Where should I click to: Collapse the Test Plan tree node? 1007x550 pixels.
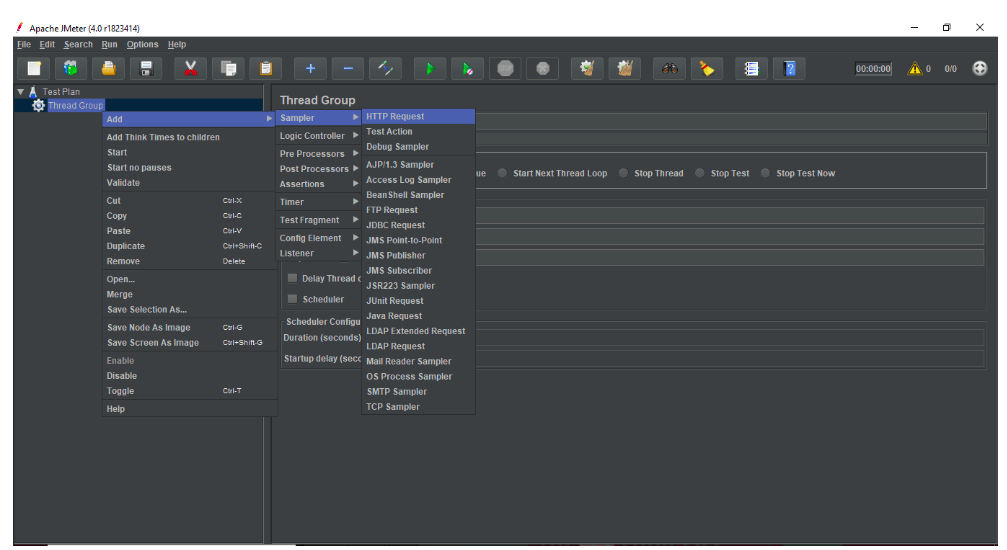(20, 91)
